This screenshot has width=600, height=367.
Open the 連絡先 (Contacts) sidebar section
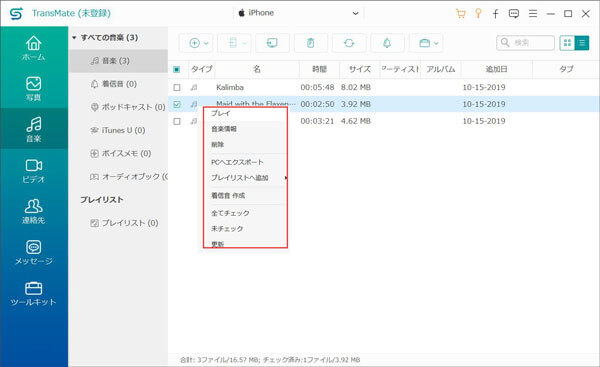[34, 211]
